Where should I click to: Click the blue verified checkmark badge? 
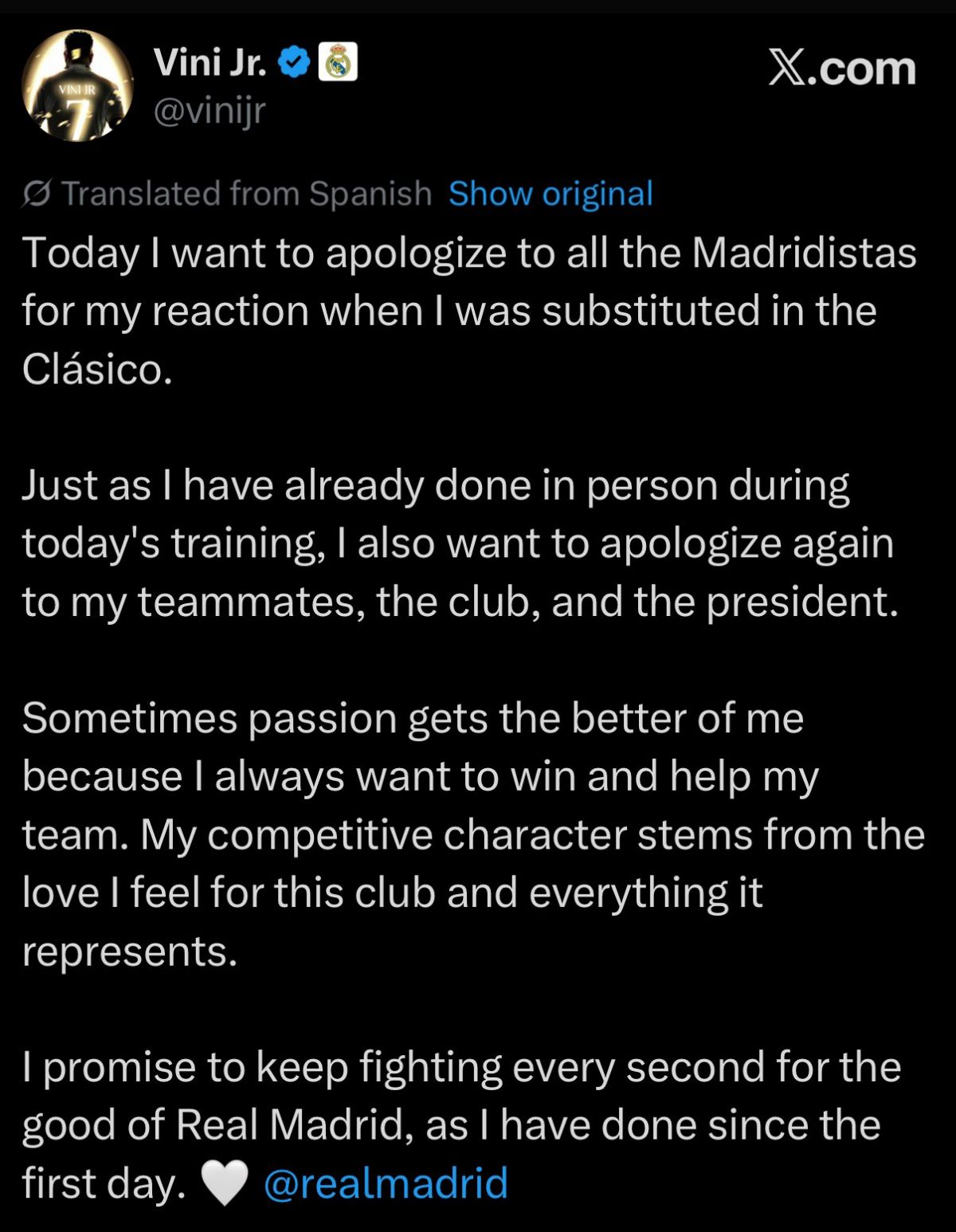[294, 62]
